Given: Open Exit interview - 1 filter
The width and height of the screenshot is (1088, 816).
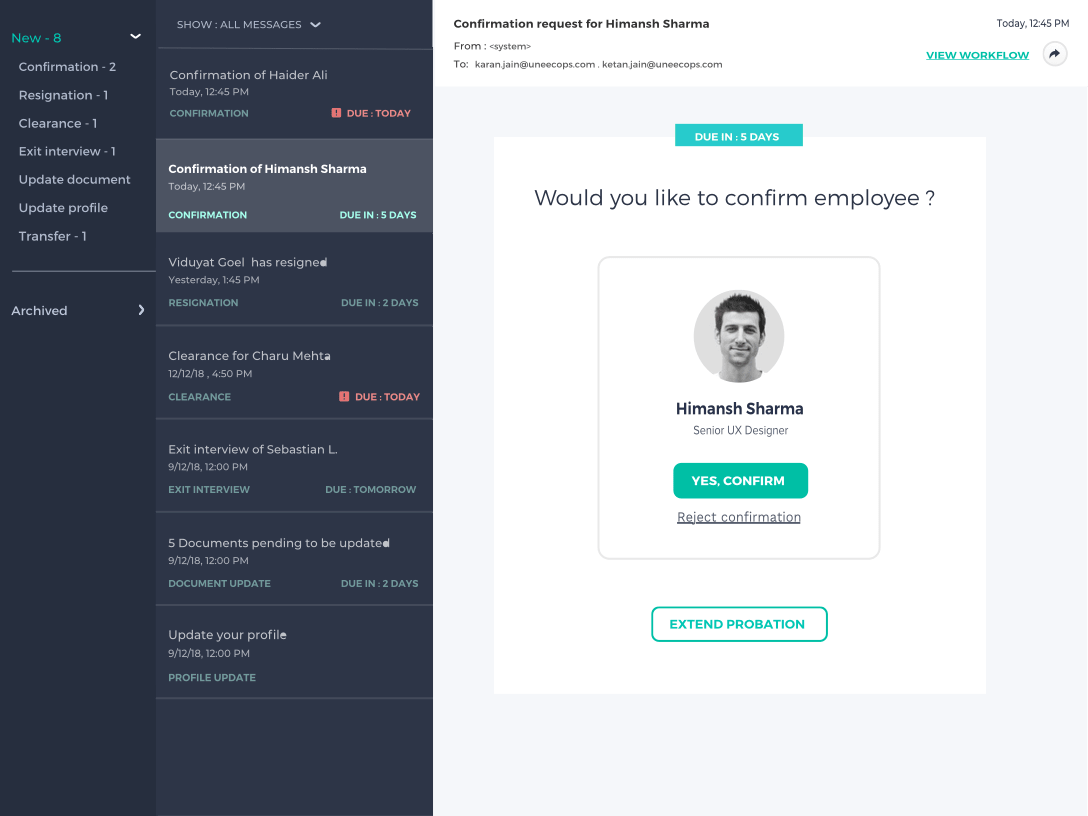Looking at the screenshot, I should (67, 151).
